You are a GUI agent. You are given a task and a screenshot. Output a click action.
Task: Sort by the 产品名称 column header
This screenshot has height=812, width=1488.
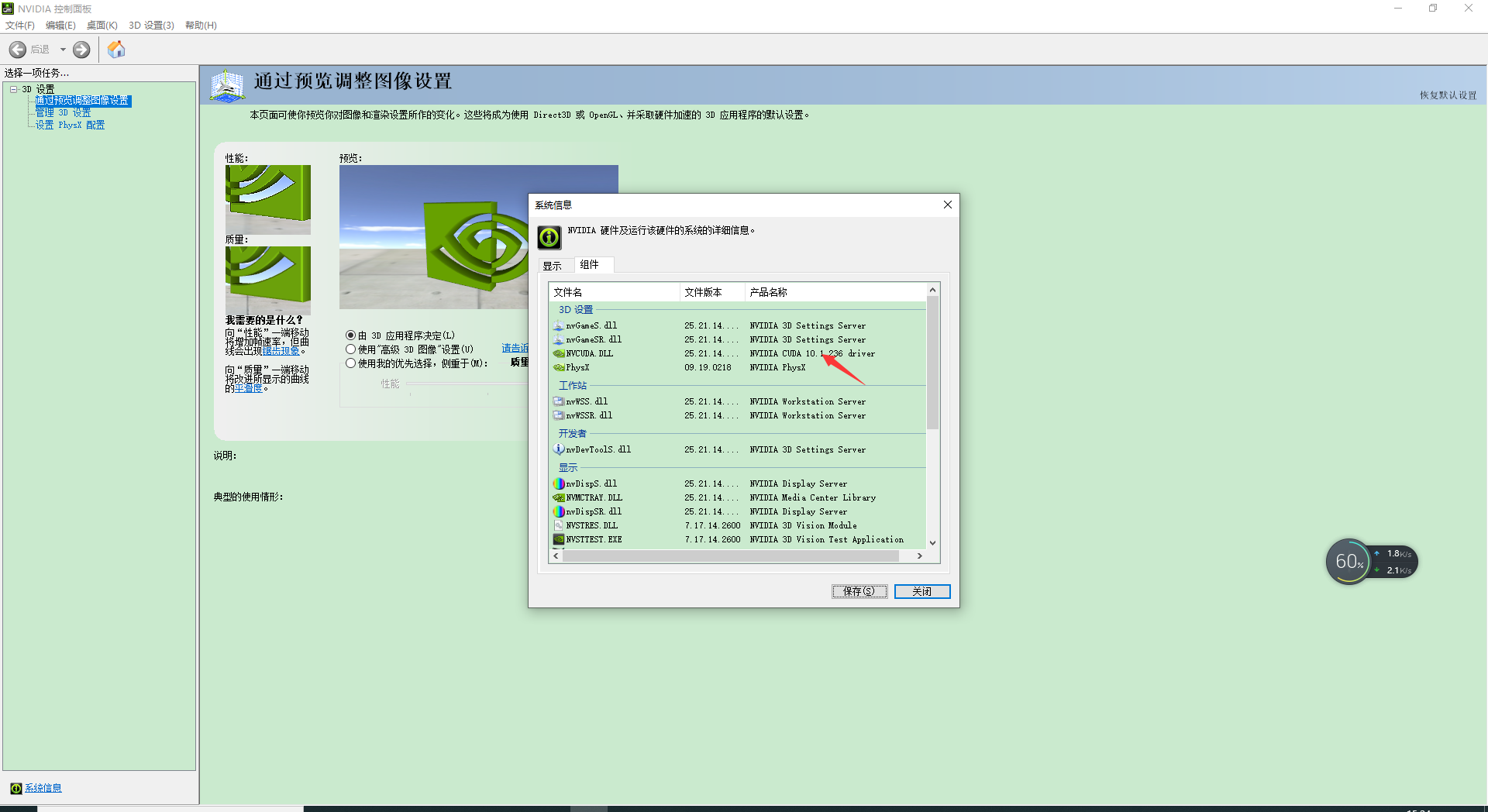point(835,292)
